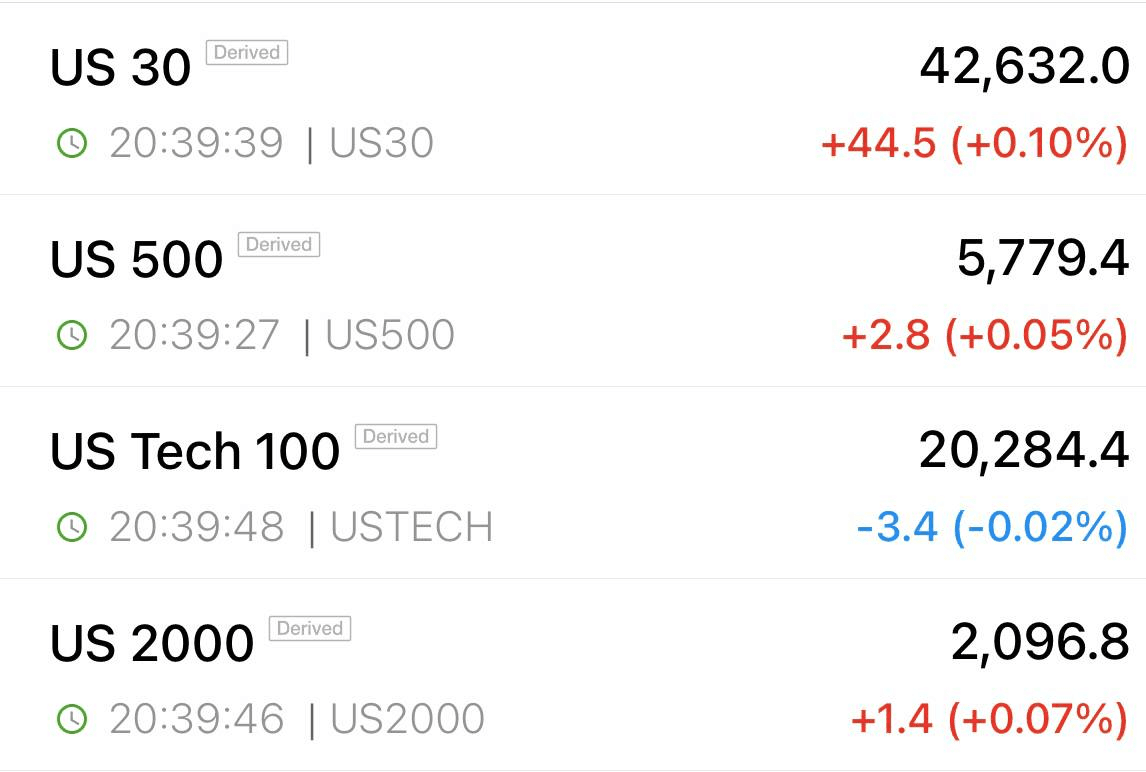The image size is (1146, 772).
Task: Open the US 30 index title
Action: (121, 67)
